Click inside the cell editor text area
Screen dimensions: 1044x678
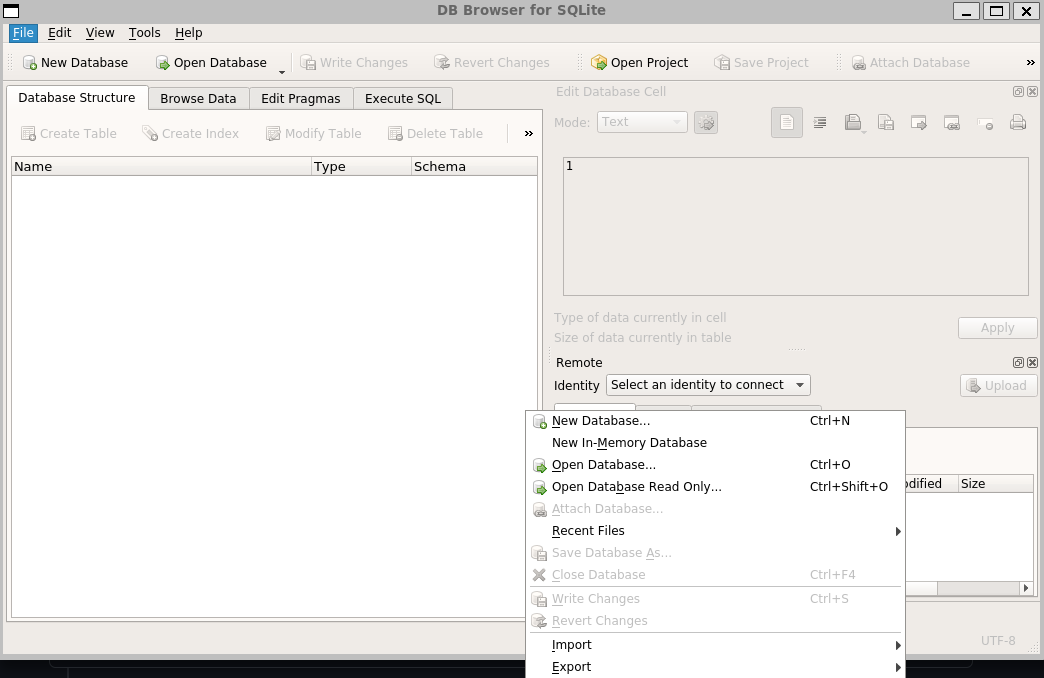[x=795, y=225]
